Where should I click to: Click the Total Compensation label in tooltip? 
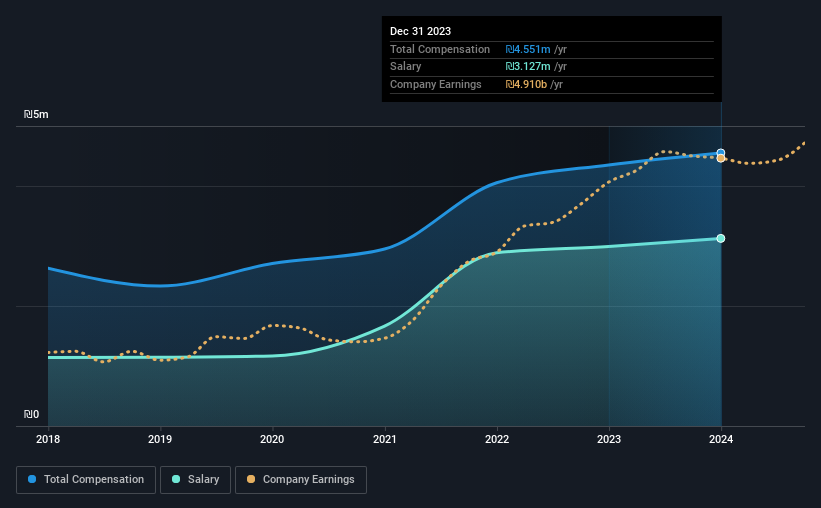coord(440,49)
